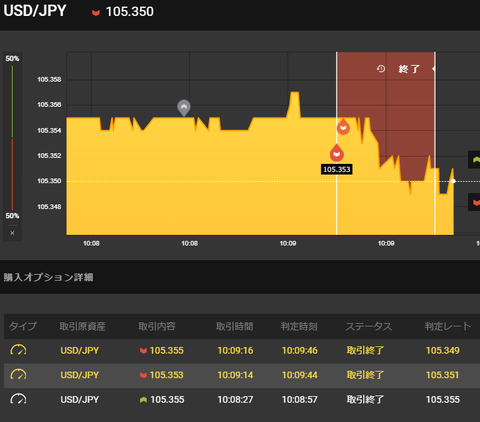Click the 50% trader sentiment gauge bar

(12, 137)
